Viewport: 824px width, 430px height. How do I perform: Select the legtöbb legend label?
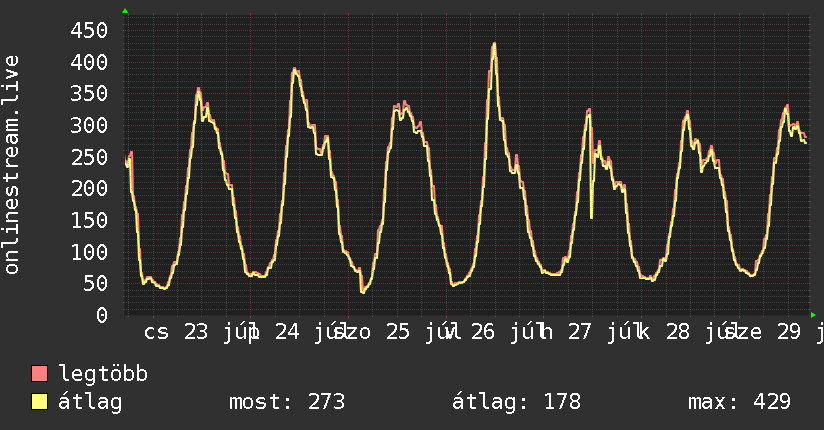click(103, 374)
